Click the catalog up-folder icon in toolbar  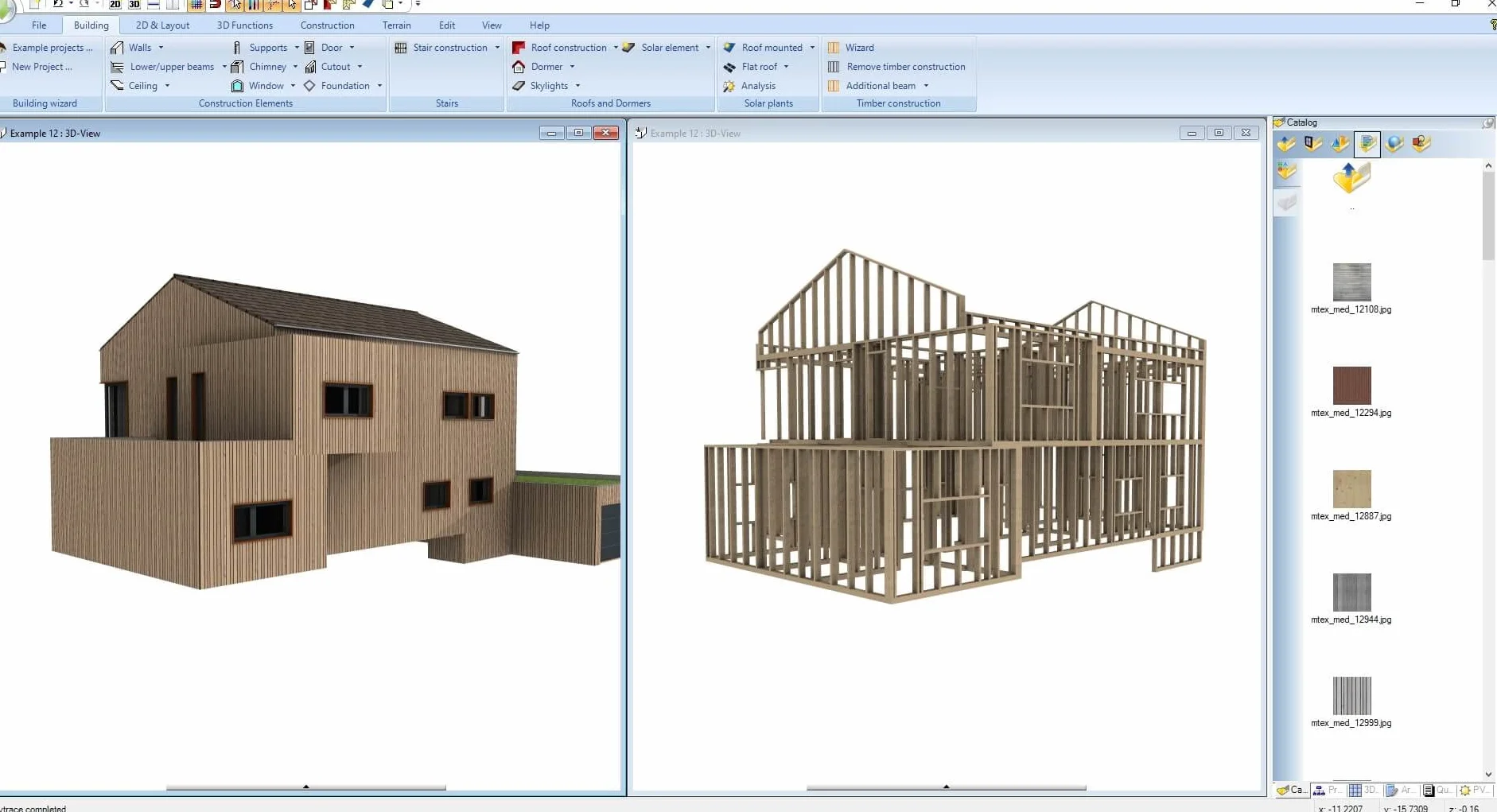(x=1287, y=144)
